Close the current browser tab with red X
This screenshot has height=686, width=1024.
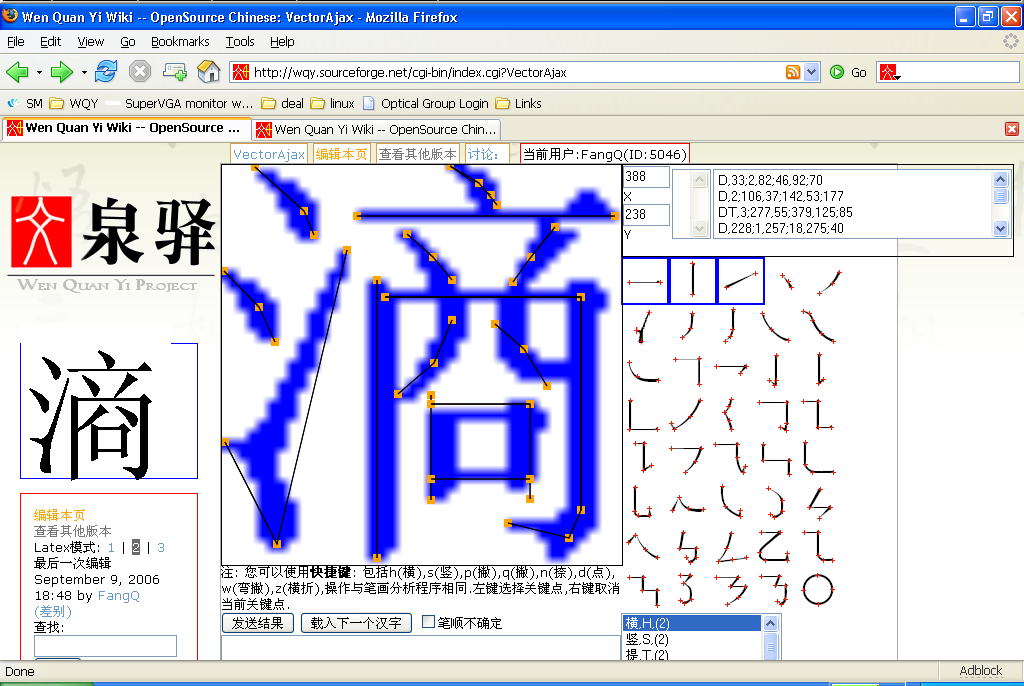(x=1012, y=129)
